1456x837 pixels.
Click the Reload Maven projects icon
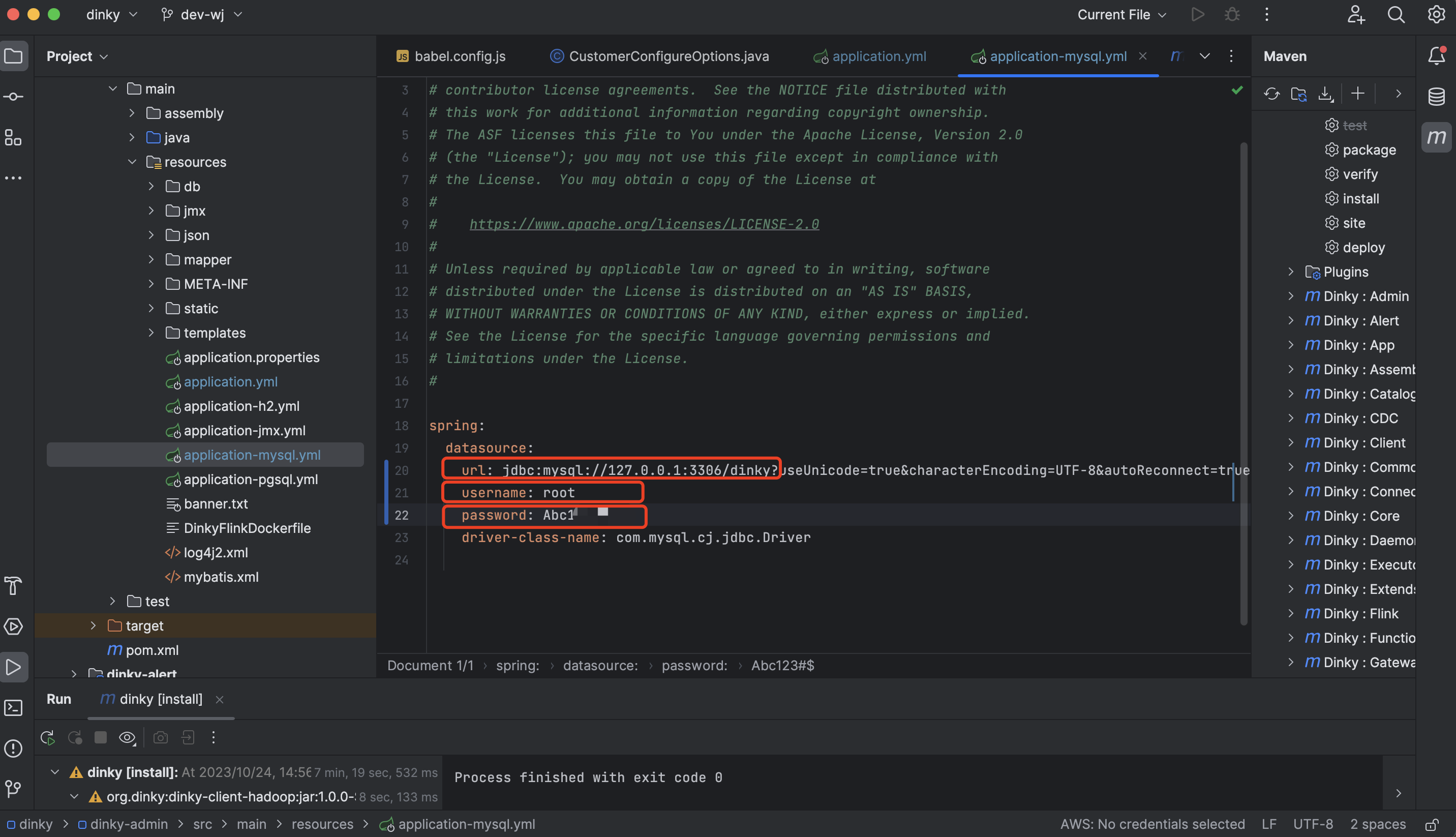(x=1271, y=94)
